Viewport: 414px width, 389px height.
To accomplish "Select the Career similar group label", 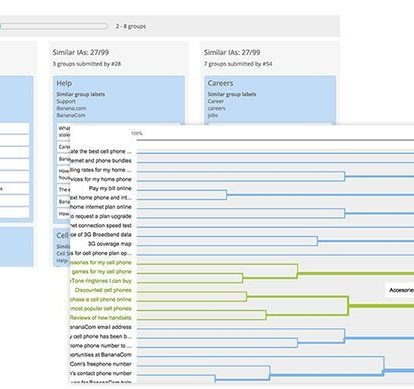I will (x=216, y=101).
